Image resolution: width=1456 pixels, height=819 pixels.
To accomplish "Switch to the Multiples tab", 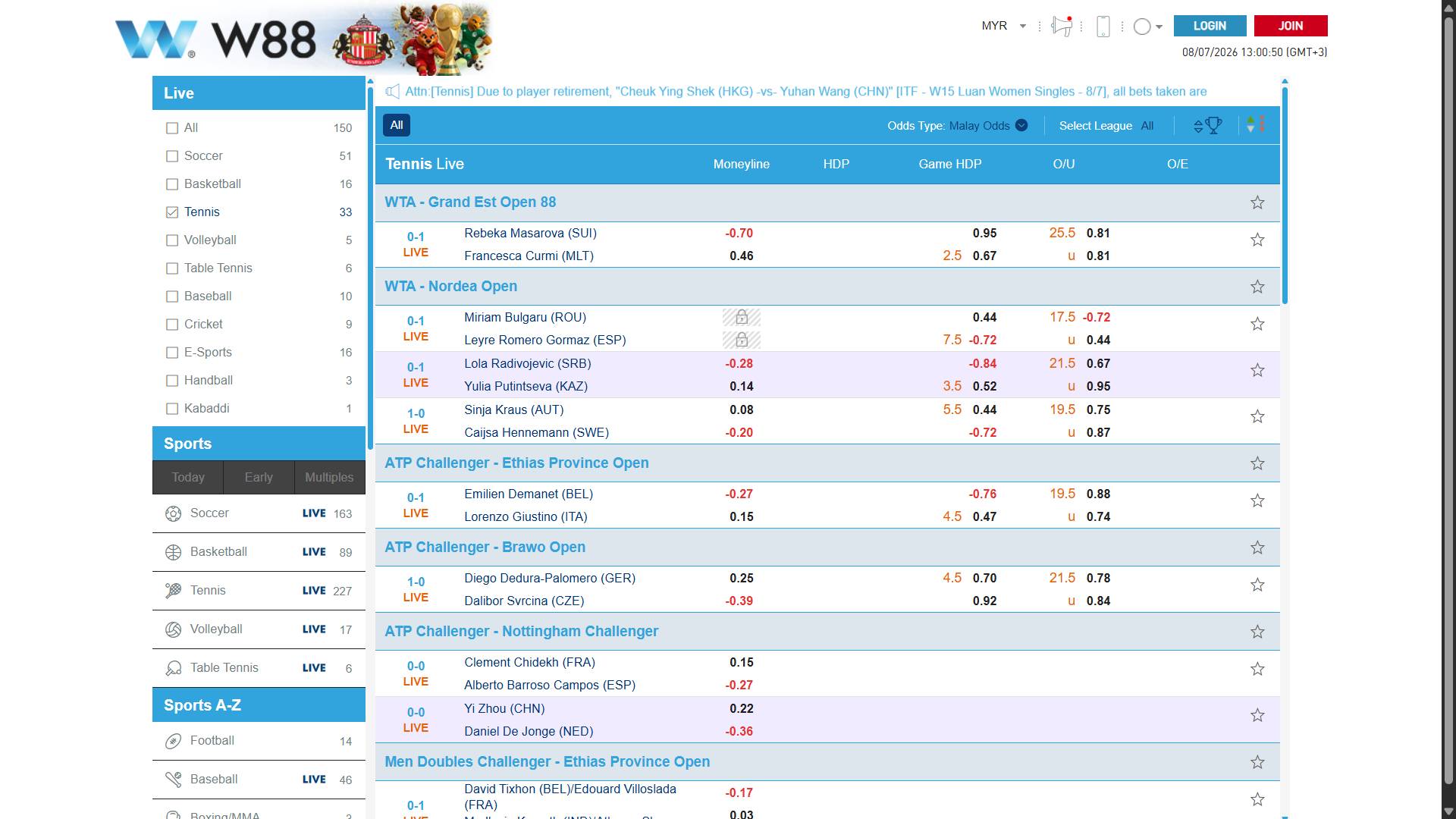I will [329, 477].
